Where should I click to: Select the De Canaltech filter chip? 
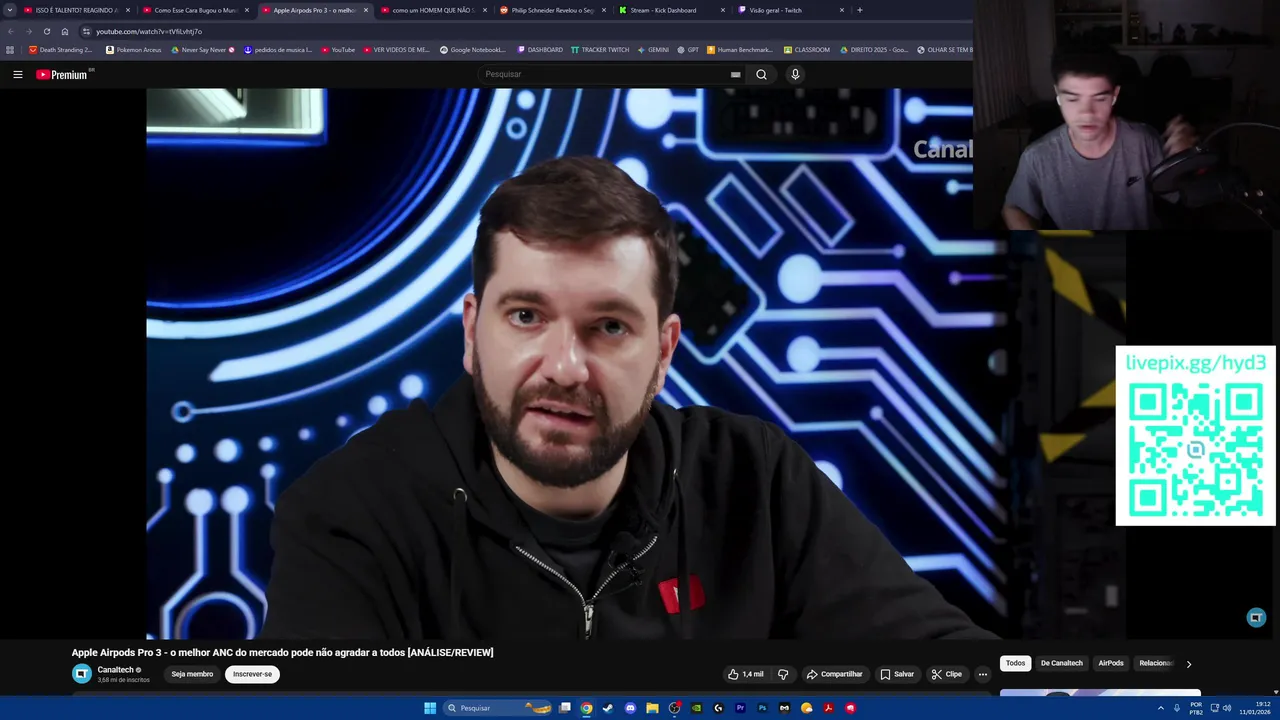click(x=1061, y=663)
